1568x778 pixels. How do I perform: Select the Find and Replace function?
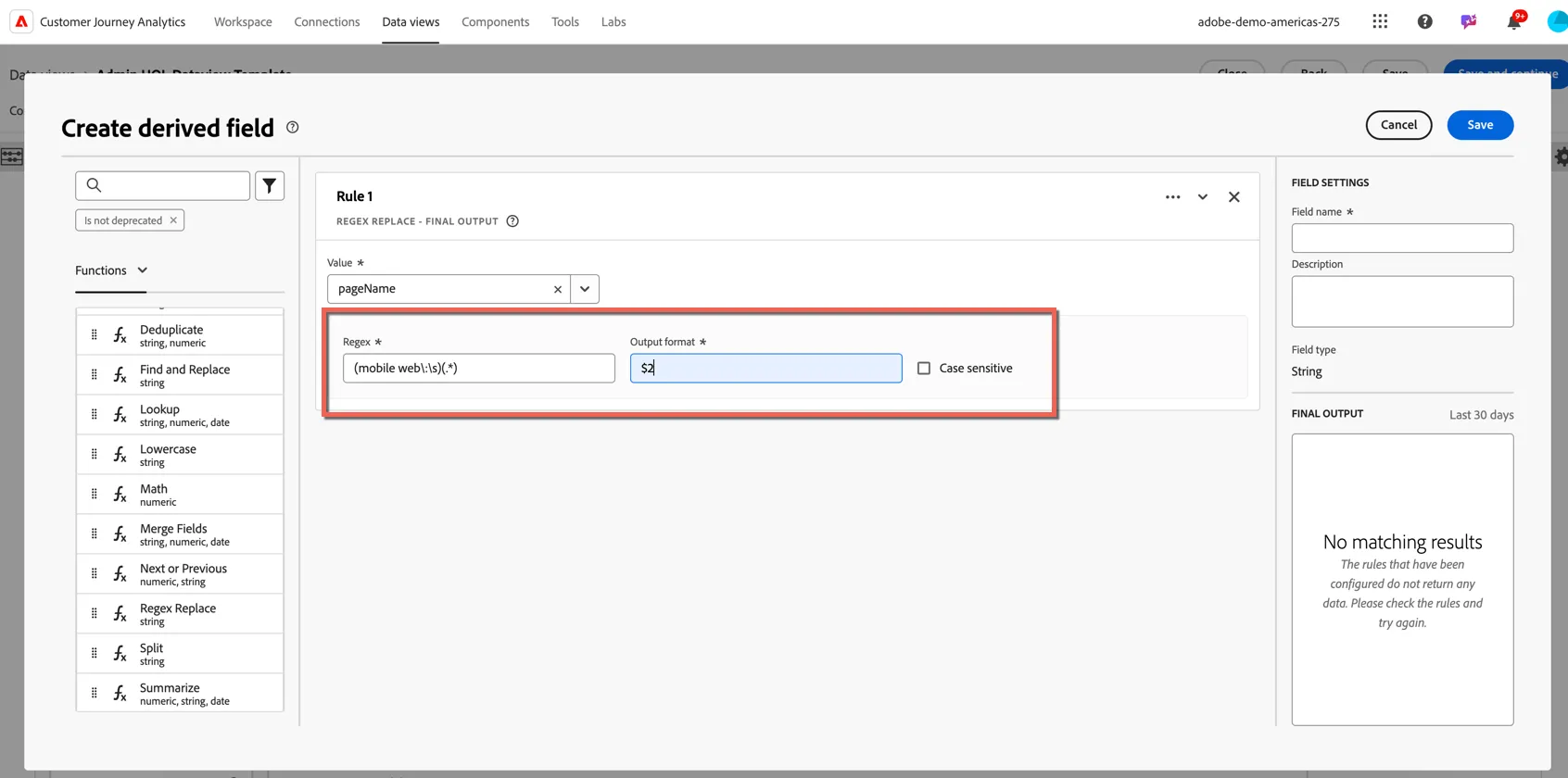[180, 375]
